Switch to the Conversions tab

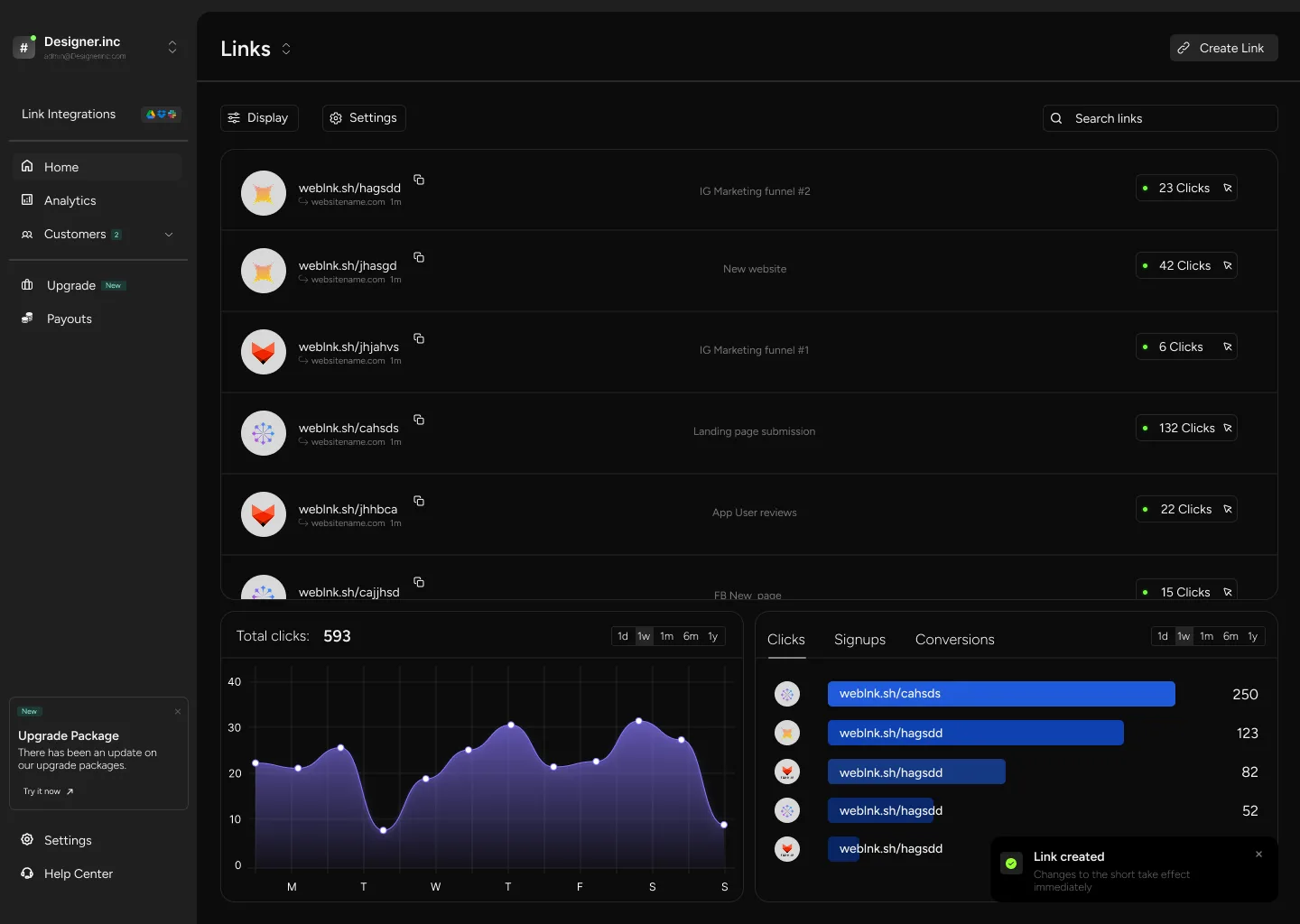coord(954,639)
